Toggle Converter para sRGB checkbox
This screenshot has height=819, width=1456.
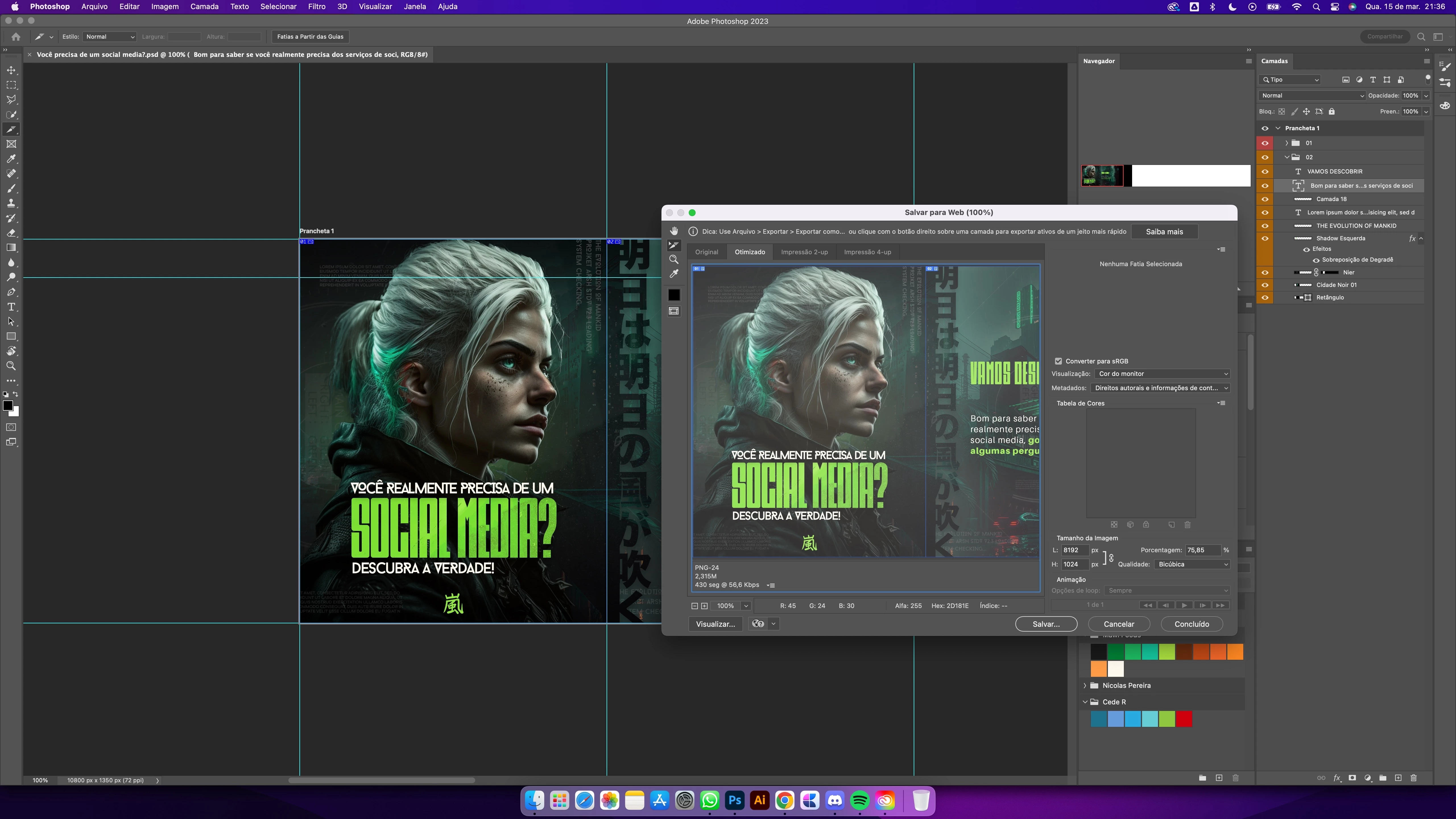(x=1058, y=361)
